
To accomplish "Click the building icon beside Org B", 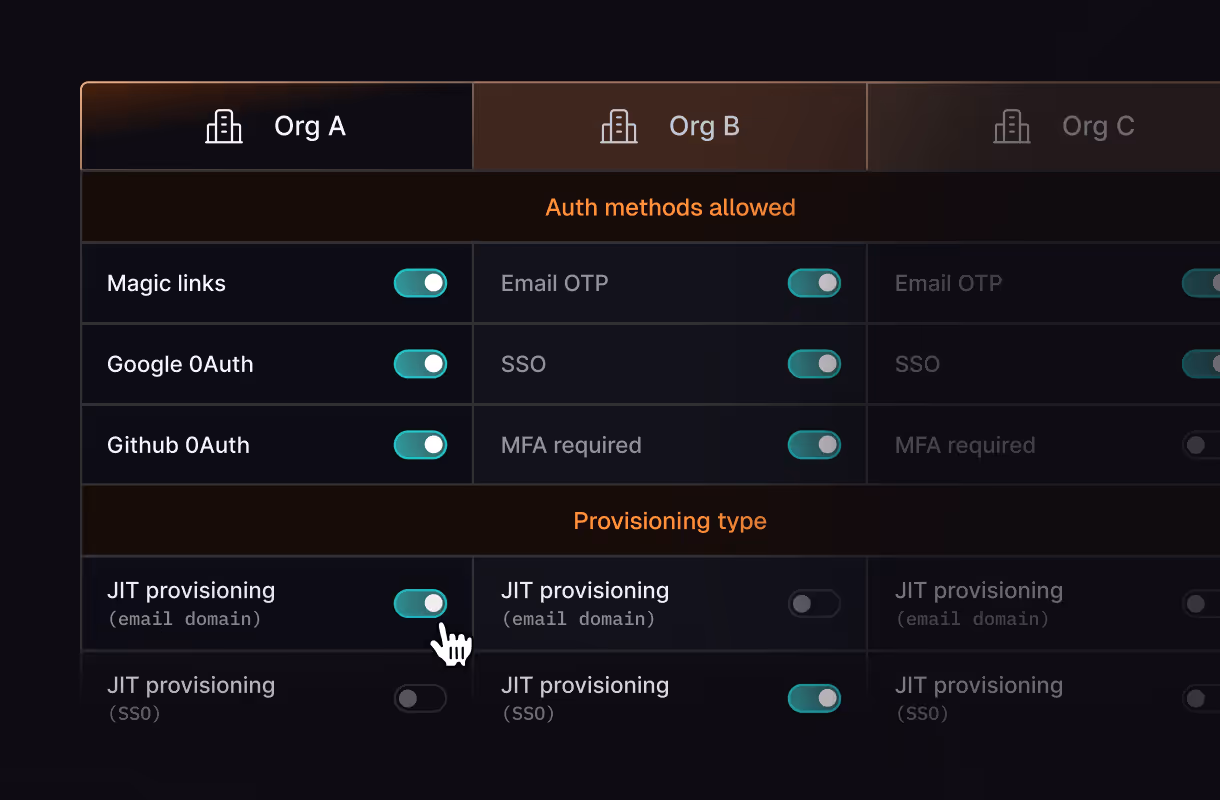I will pos(619,127).
